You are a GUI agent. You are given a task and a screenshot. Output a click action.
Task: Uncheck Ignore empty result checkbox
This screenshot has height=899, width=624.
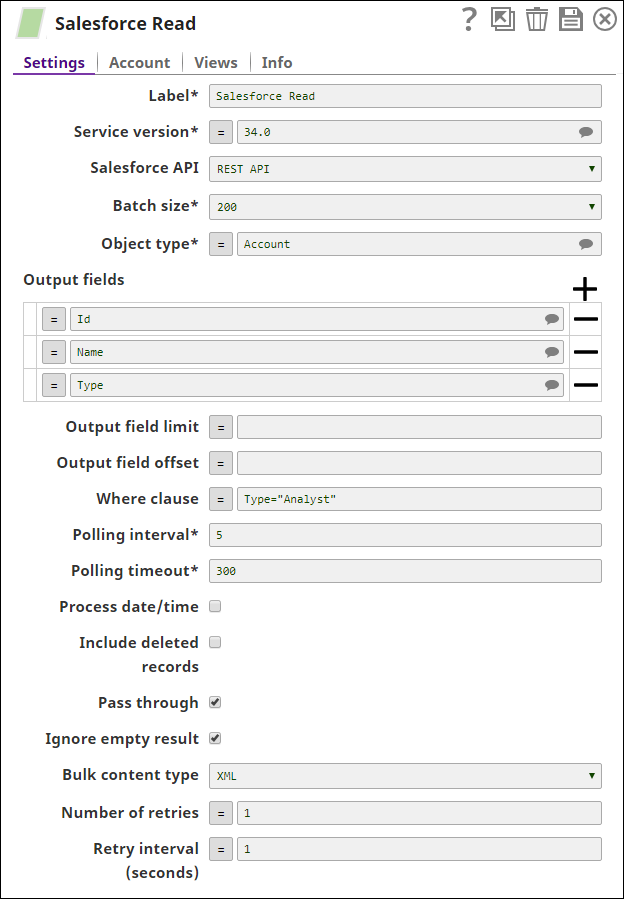pos(215,738)
